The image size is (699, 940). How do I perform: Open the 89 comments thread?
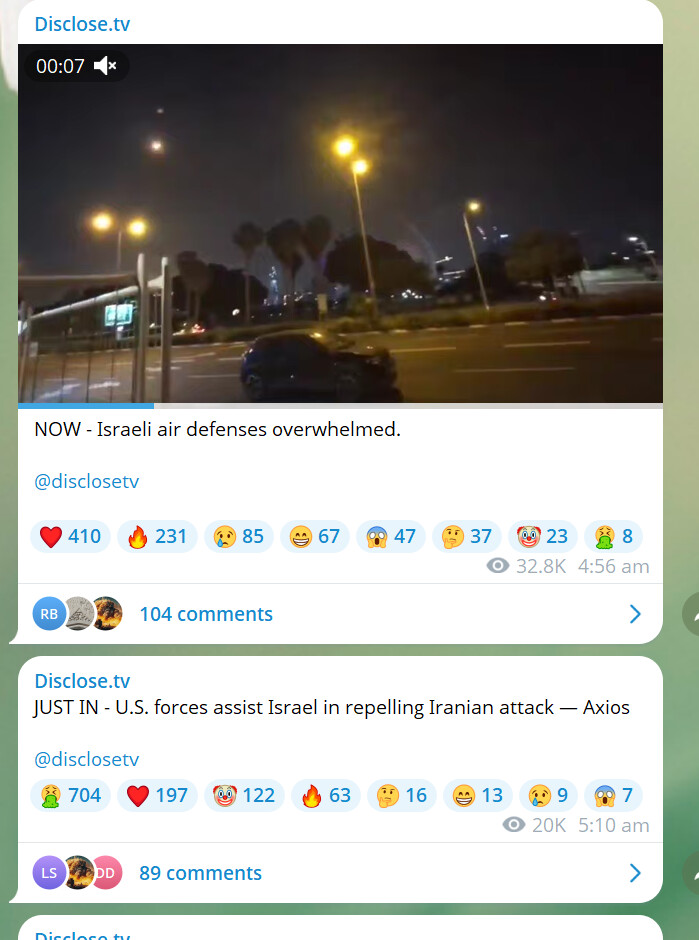[x=200, y=873]
